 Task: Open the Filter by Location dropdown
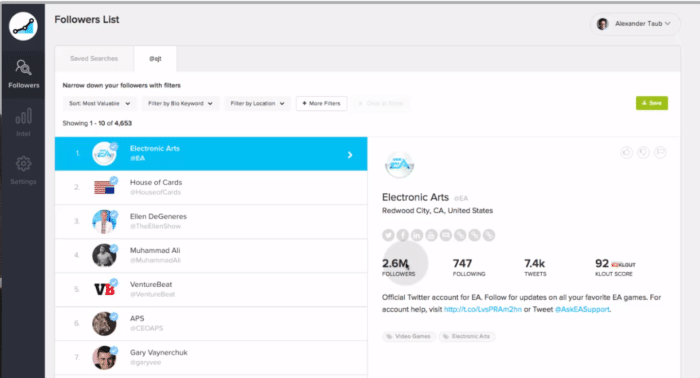click(x=257, y=104)
